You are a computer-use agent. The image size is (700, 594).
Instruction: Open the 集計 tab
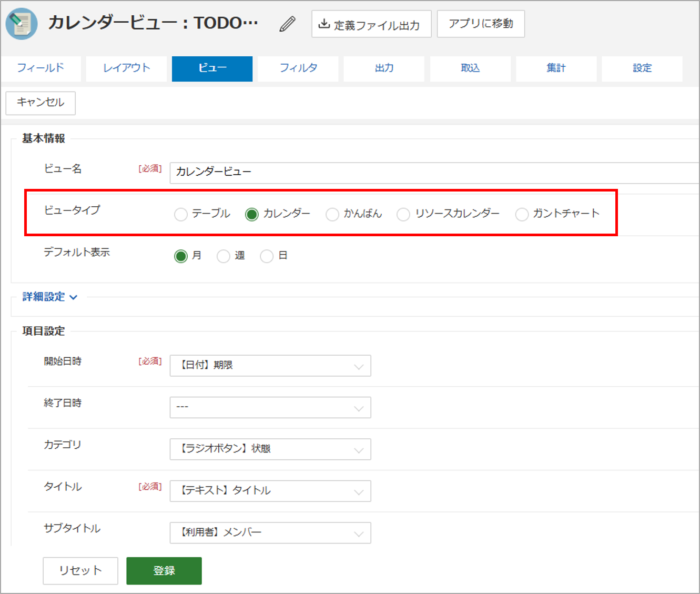557,68
